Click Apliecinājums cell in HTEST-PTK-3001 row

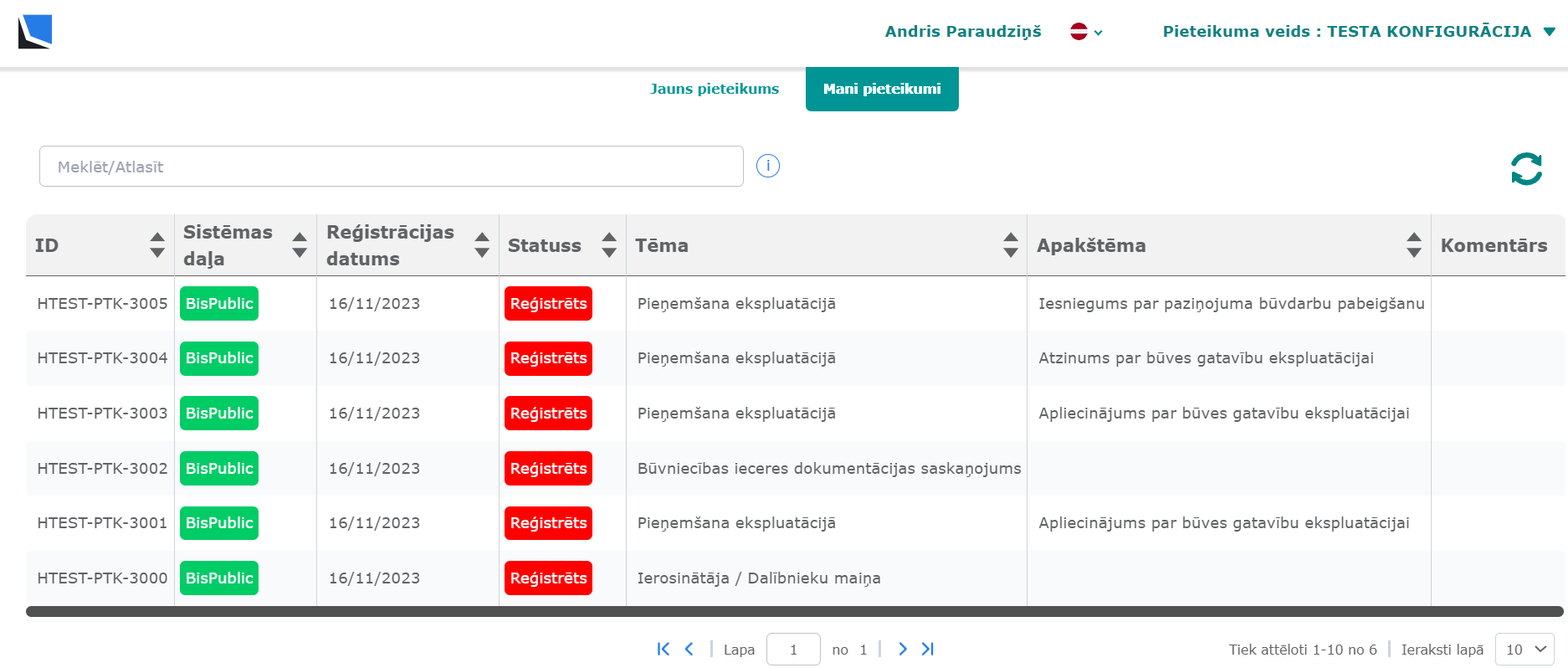coord(1224,523)
